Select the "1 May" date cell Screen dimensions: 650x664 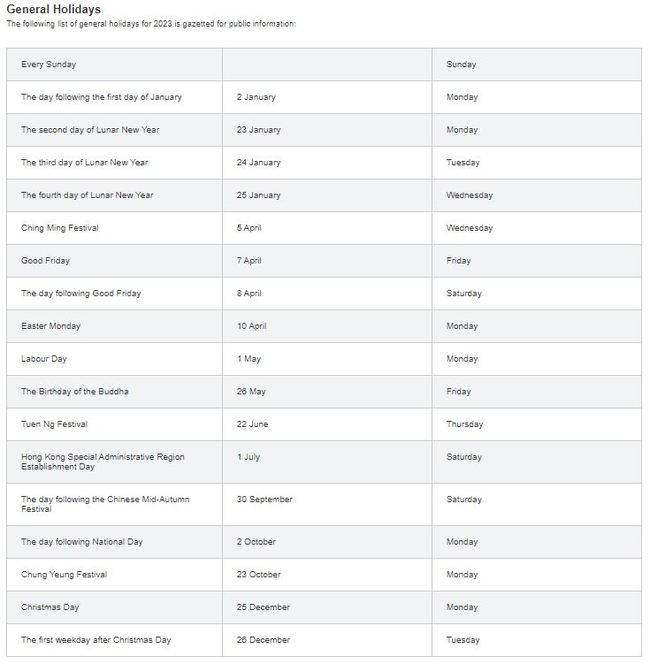[x=248, y=359]
